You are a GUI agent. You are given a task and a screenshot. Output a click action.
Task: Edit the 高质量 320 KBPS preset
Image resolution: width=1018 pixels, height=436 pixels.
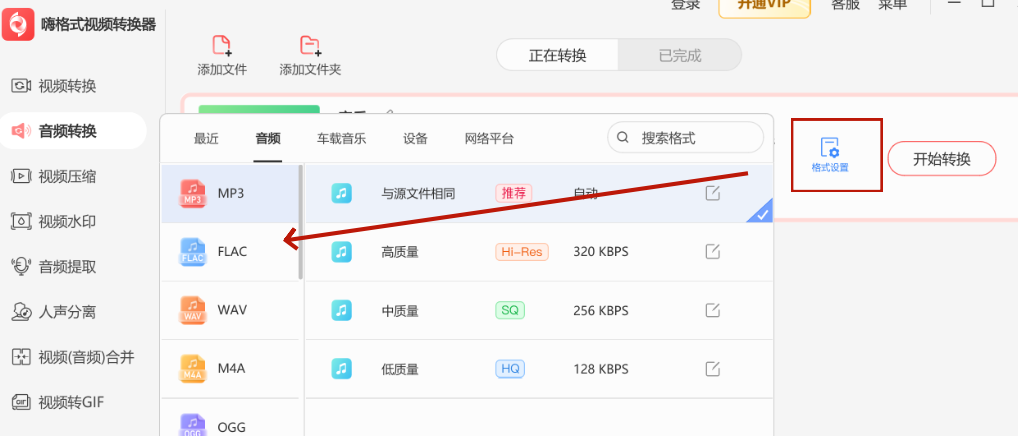713,252
